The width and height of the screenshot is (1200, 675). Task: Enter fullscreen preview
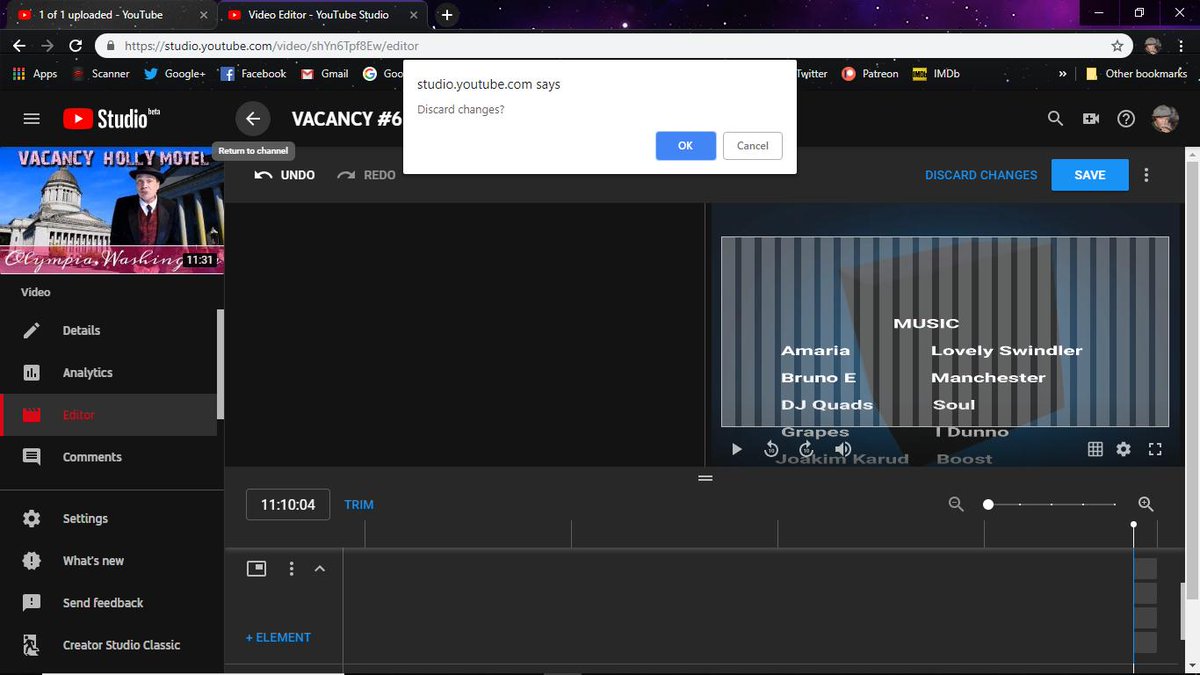point(1155,450)
